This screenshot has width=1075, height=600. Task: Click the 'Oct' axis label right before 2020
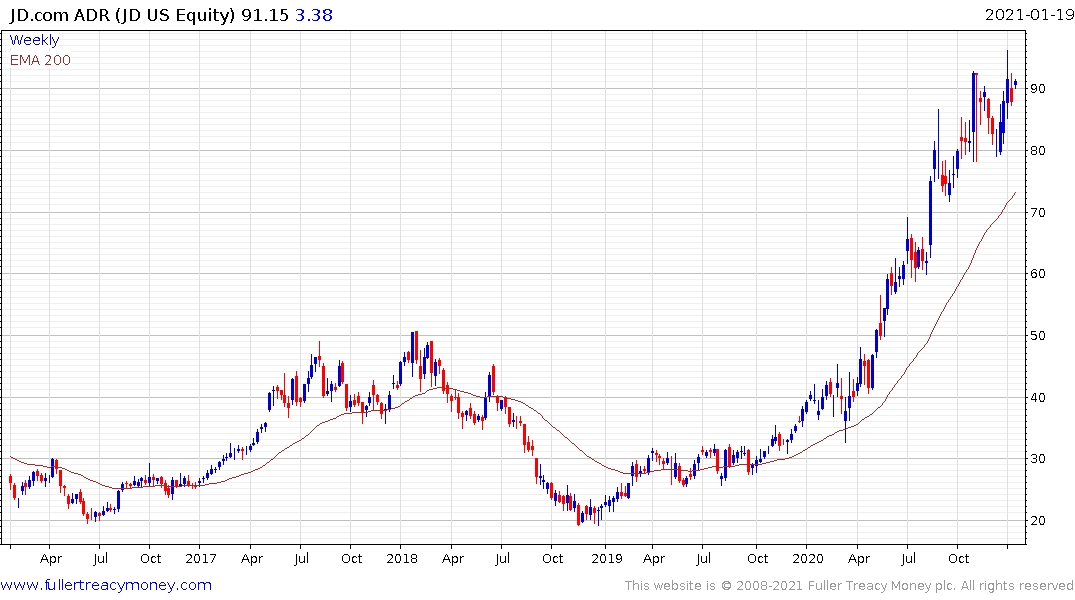click(x=758, y=559)
